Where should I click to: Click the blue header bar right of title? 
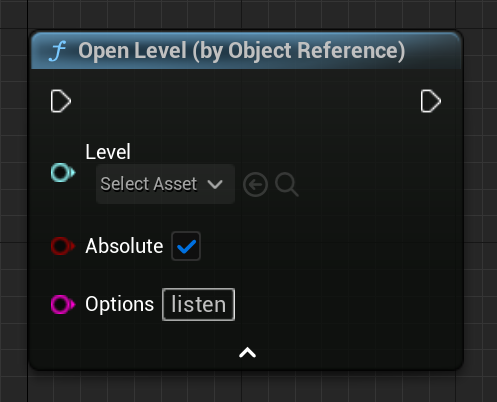pyautogui.click(x=432, y=51)
